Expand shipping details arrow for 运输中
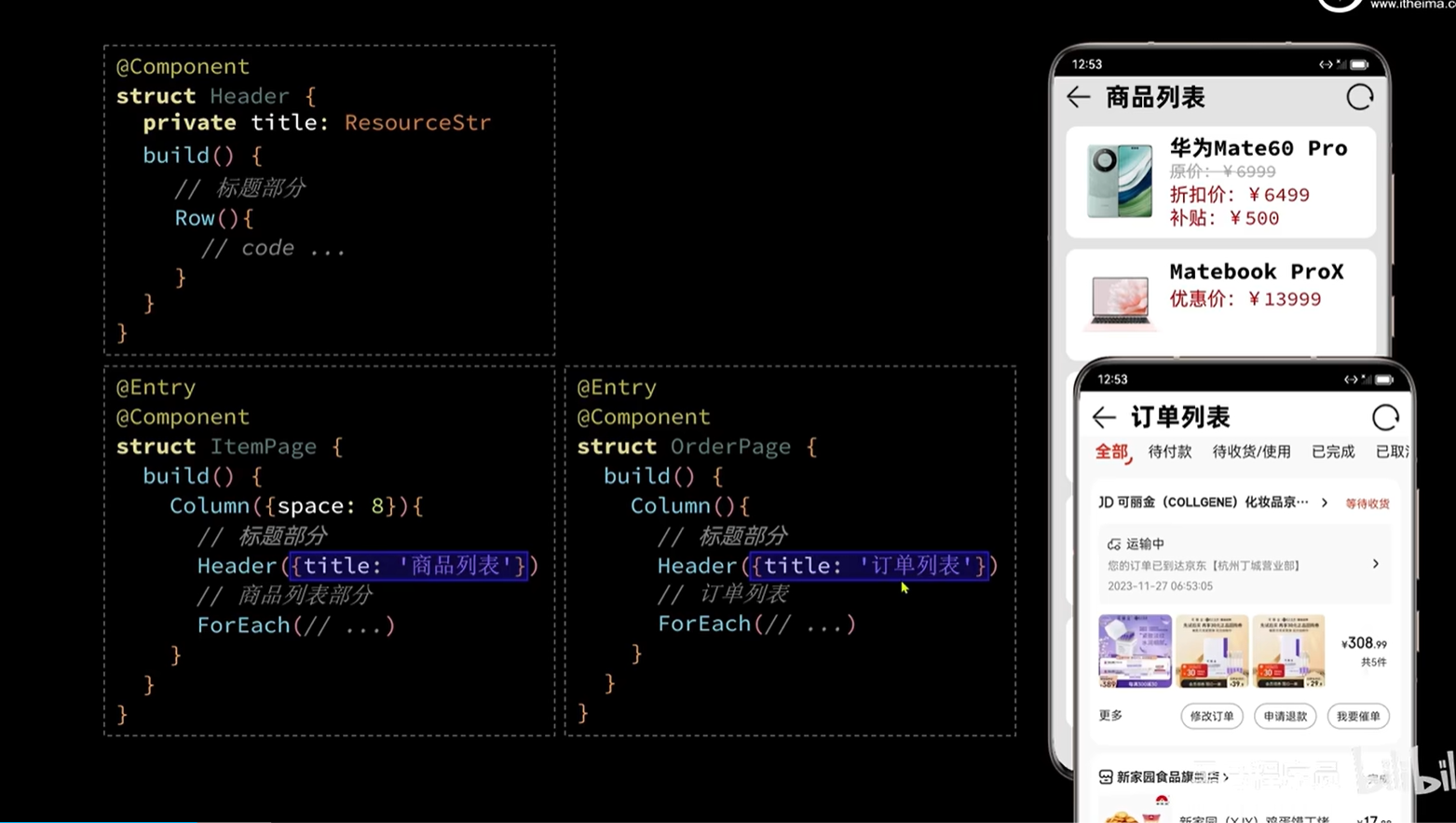The width and height of the screenshot is (1456, 823). coord(1376,564)
